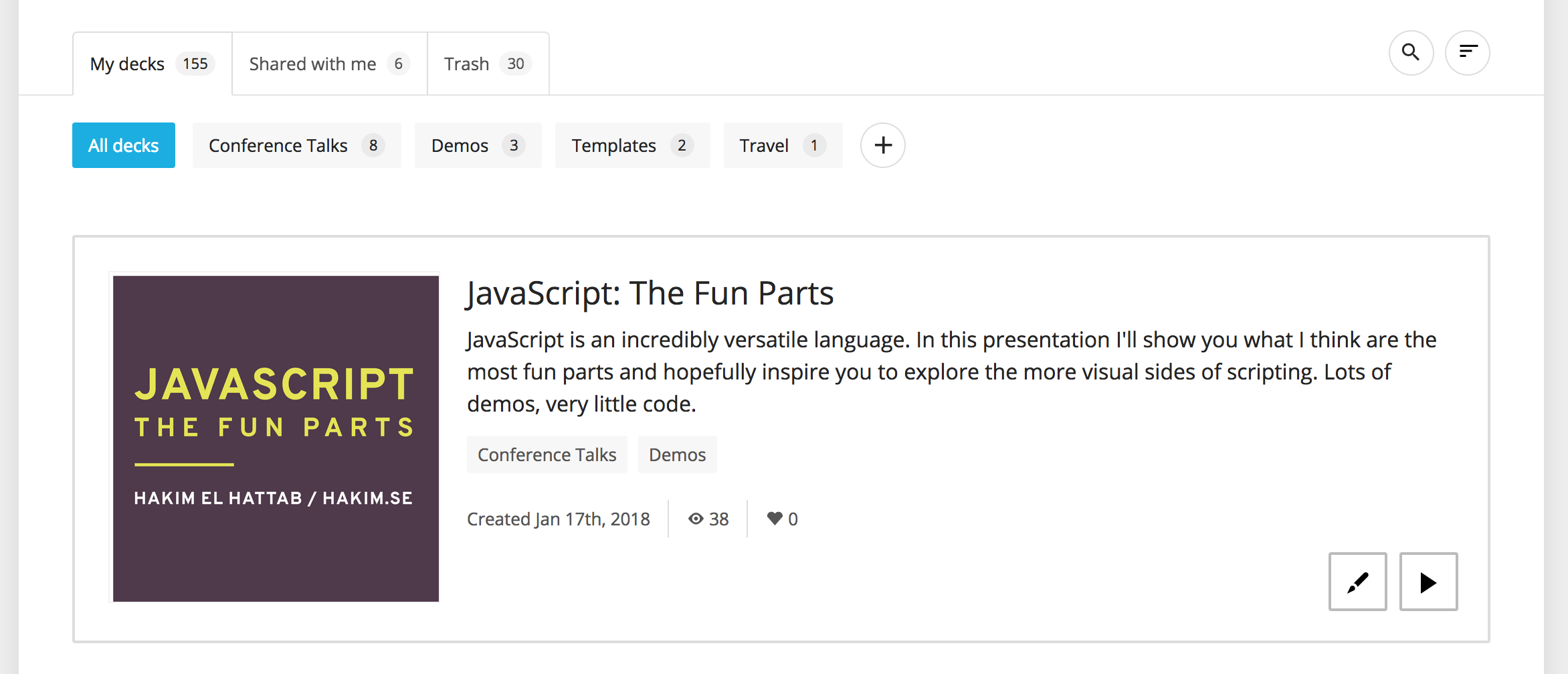
Task: Open the JavaScript deck thumbnail
Action: [276, 438]
